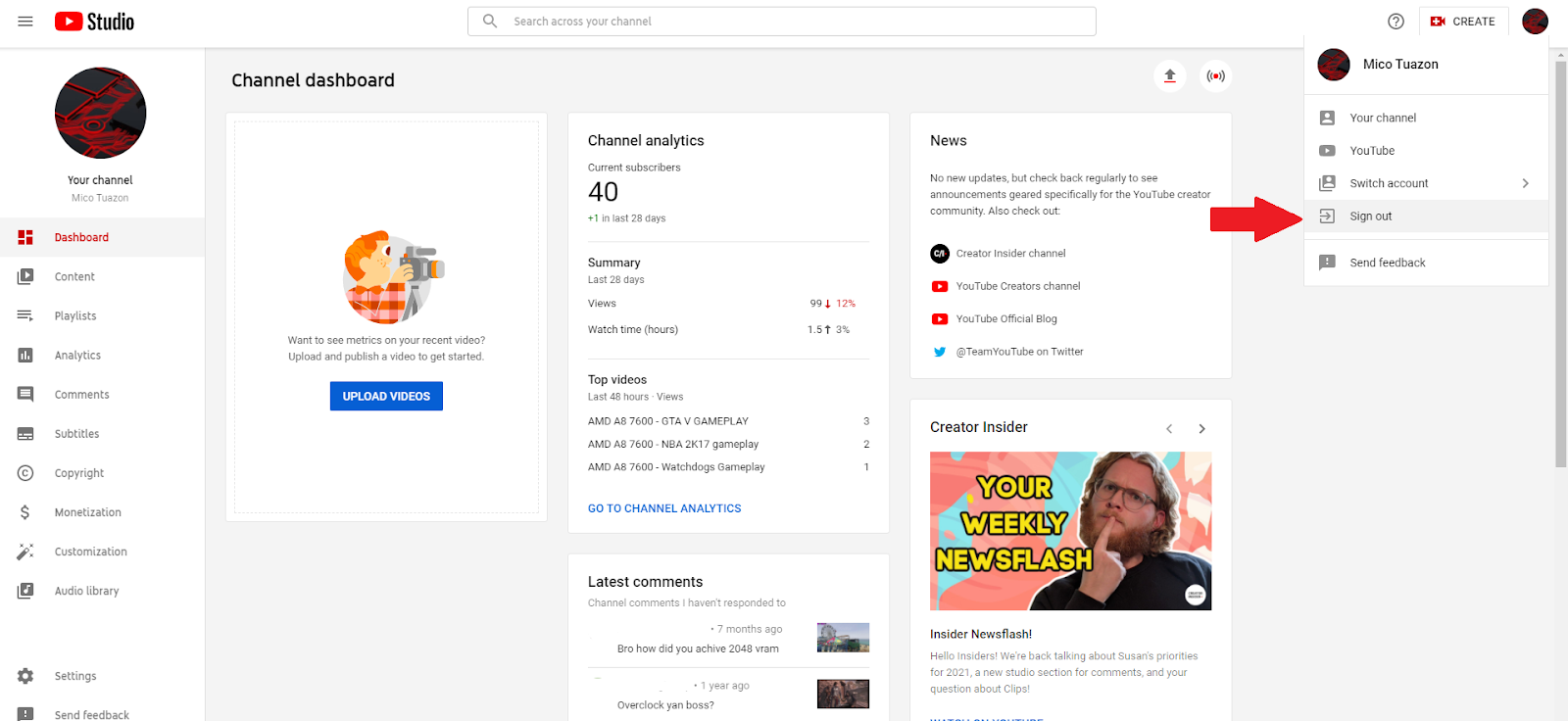Viewport: 1568px width, 721px height.
Task: Open Analytics section in sidebar
Action: (102, 356)
